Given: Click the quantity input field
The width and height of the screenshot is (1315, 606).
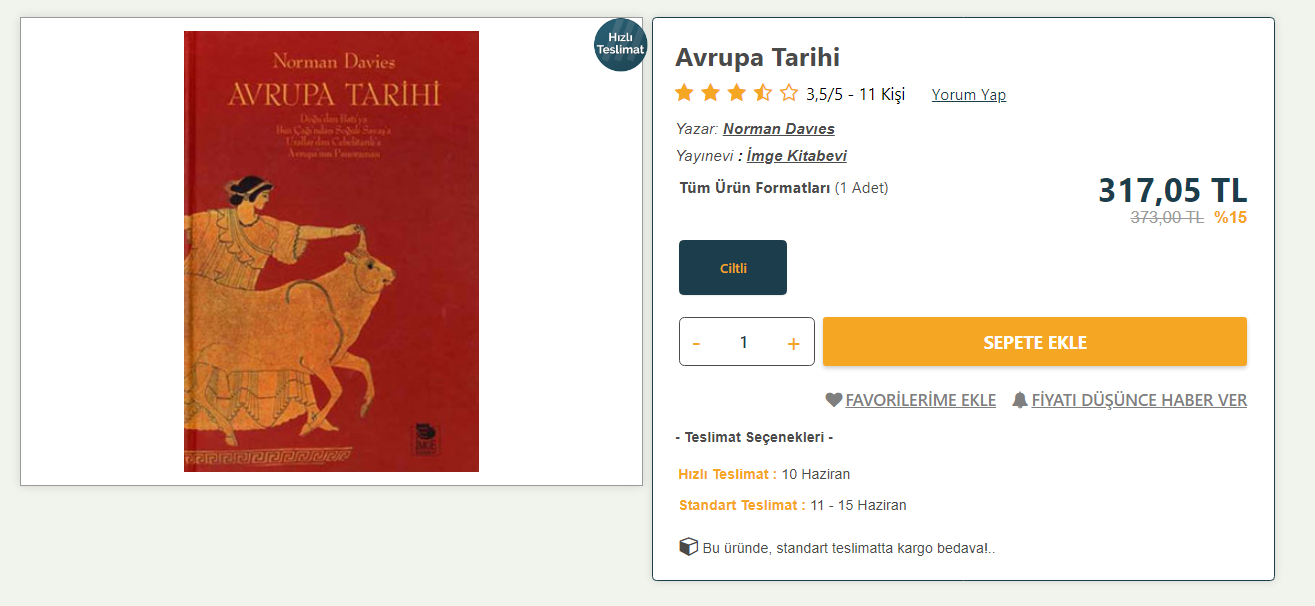Looking at the screenshot, I should coord(744,342).
